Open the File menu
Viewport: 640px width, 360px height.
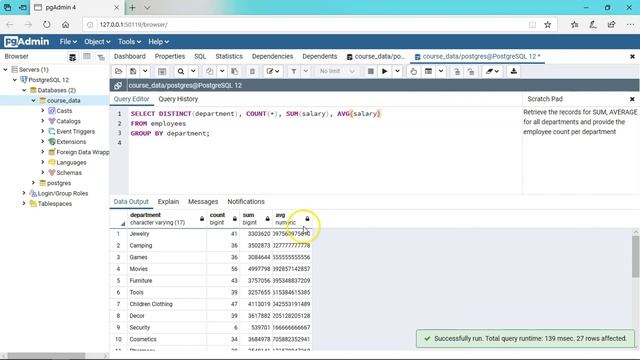coord(68,42)
